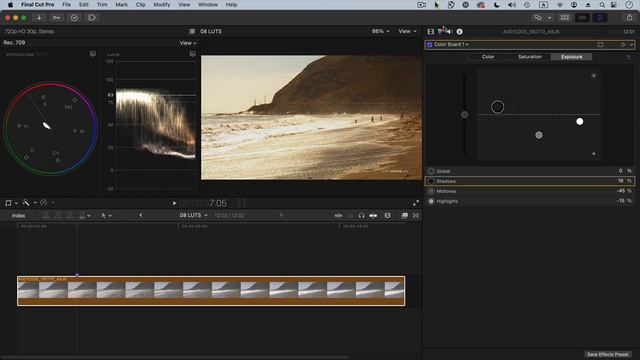This screenshot has height=360, width=640.
Task: Click the highlights puck on exposure board
Action: pyautogui.click(x=580, y=121)
